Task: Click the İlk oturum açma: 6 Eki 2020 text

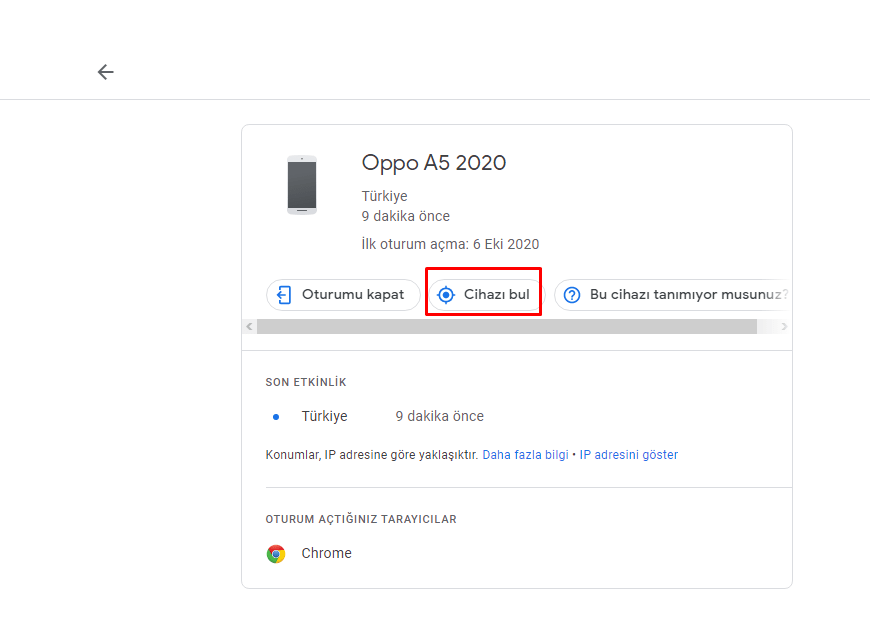Action: coord(451,244)
